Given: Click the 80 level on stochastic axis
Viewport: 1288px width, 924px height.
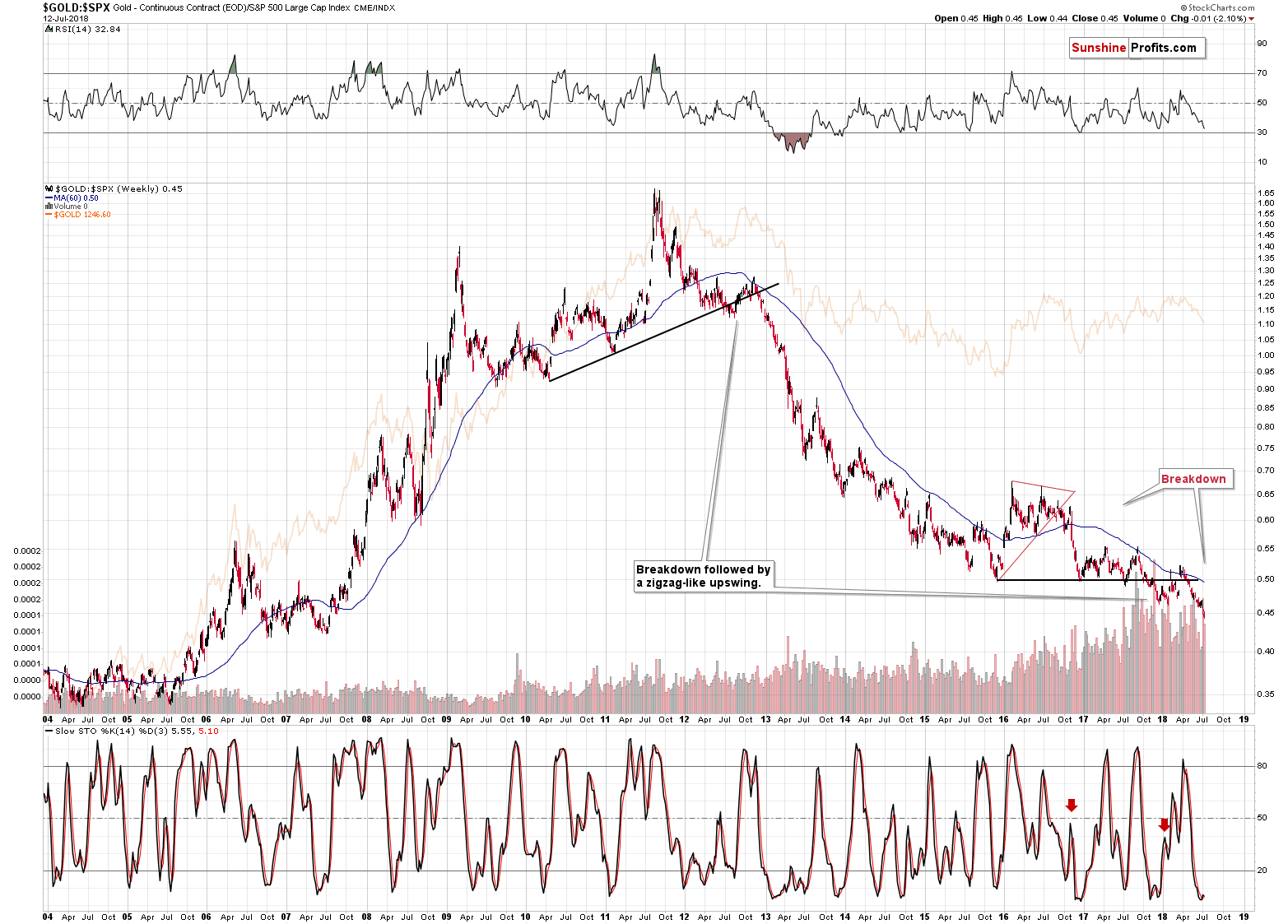Looking at the screenshot, I should click(x=1262, y=766).
